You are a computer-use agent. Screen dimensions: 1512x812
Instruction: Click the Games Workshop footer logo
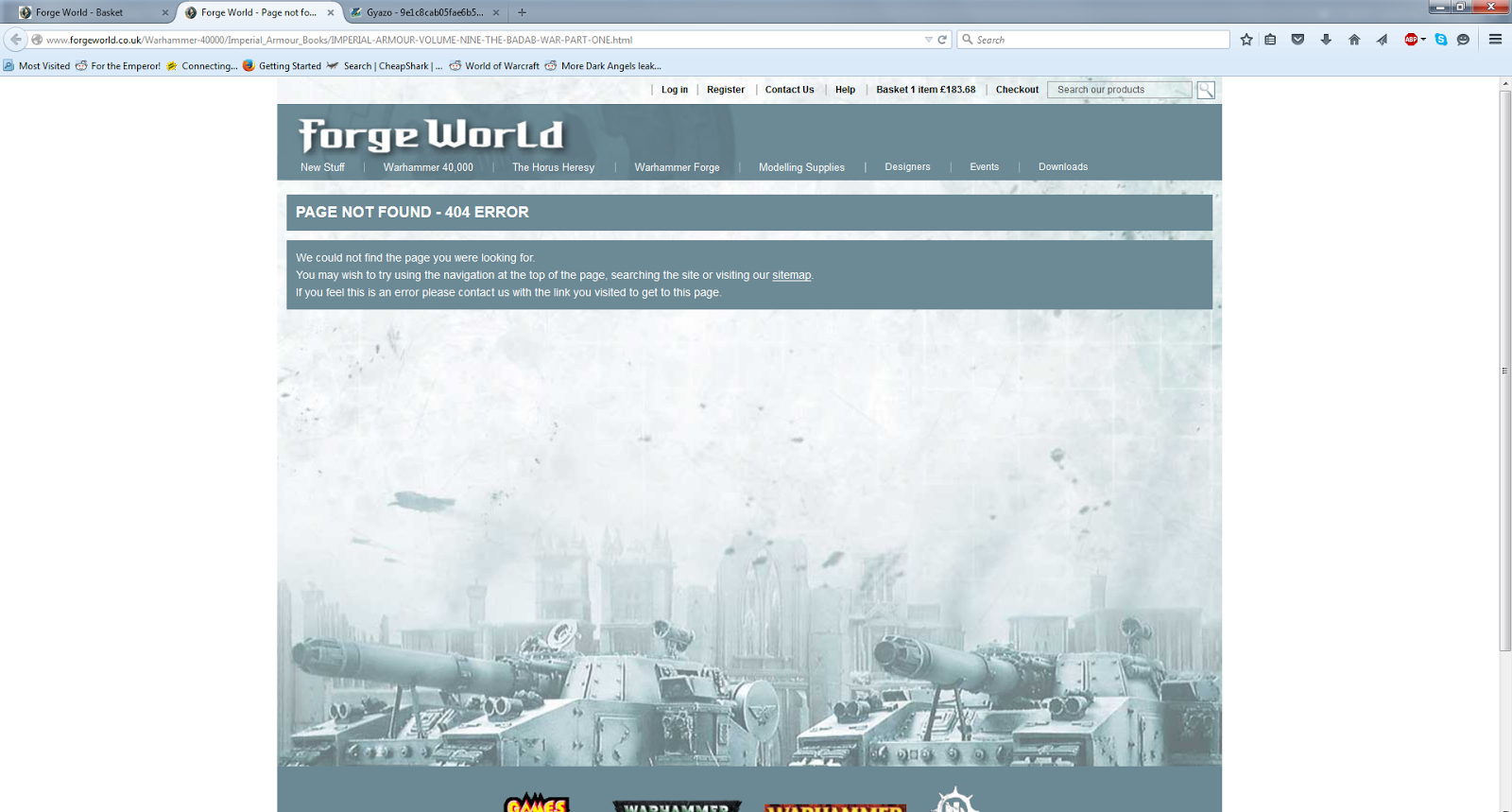pyautogui.click(x=537, y=802)
